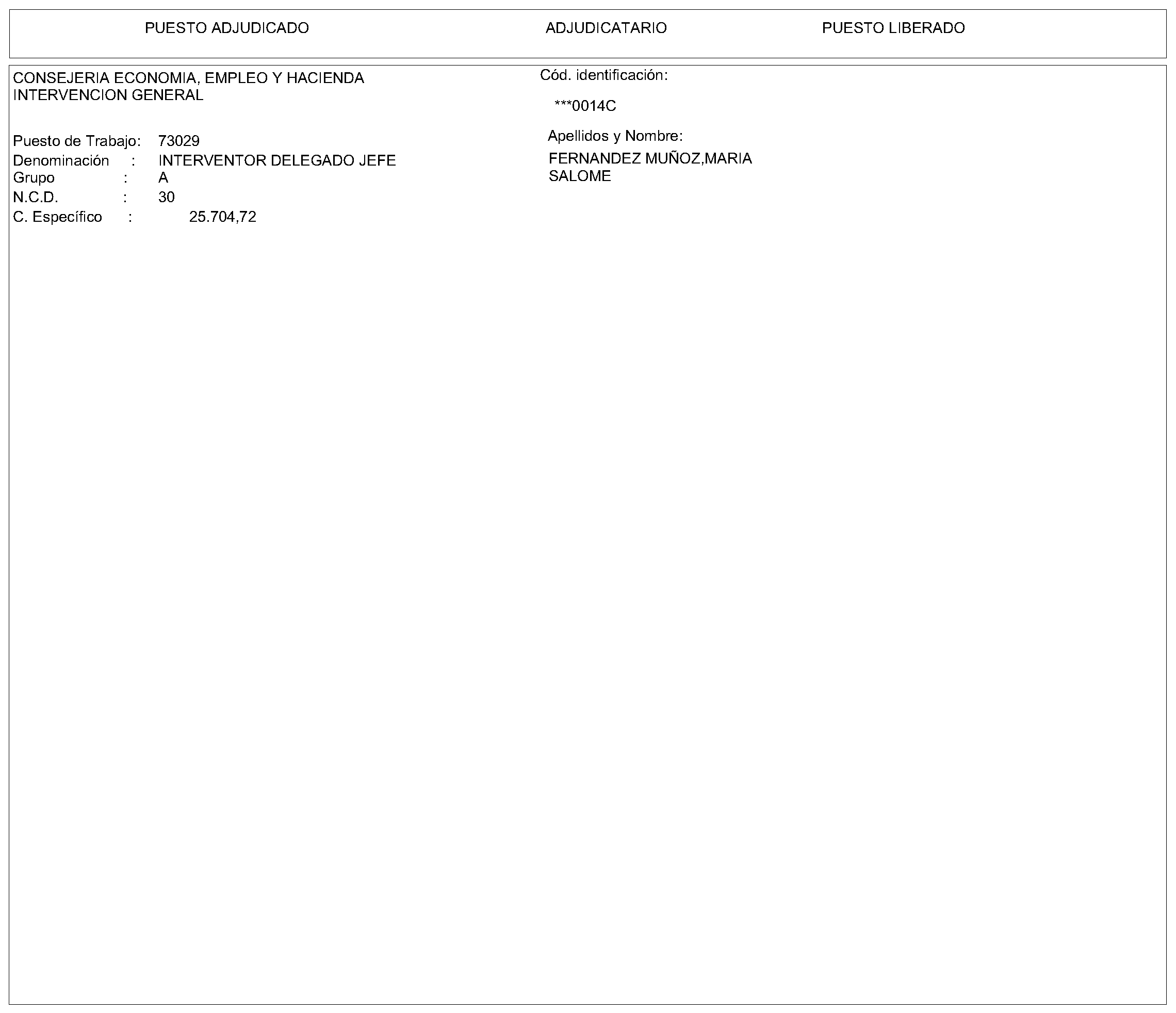The width and height of the screenshot is (1176, 1013).
Task: Click INTERVENTOR DELEGADO JEFE text
Action: coord(277,160)
